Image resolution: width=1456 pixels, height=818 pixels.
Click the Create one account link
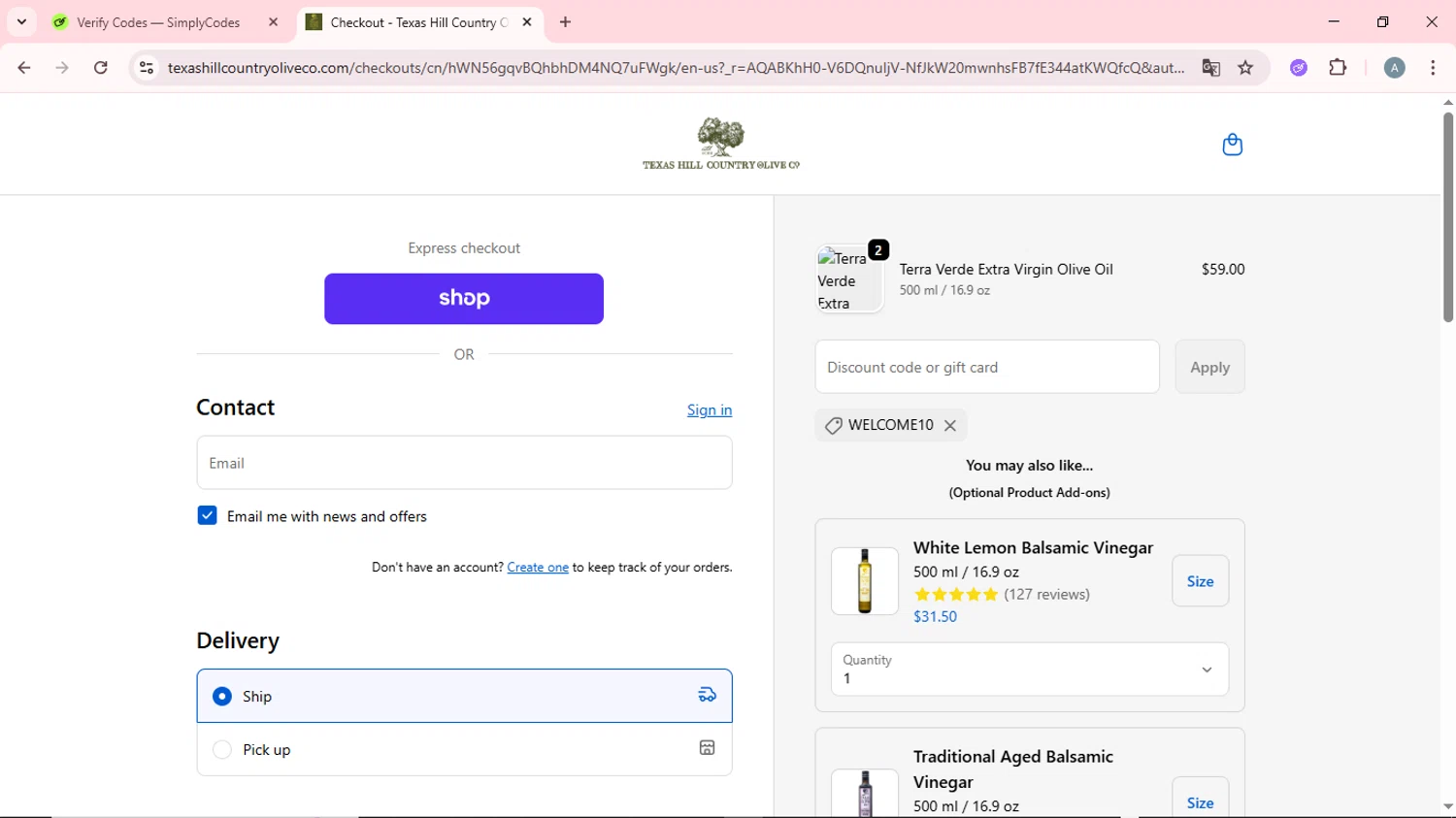(538, 567)
